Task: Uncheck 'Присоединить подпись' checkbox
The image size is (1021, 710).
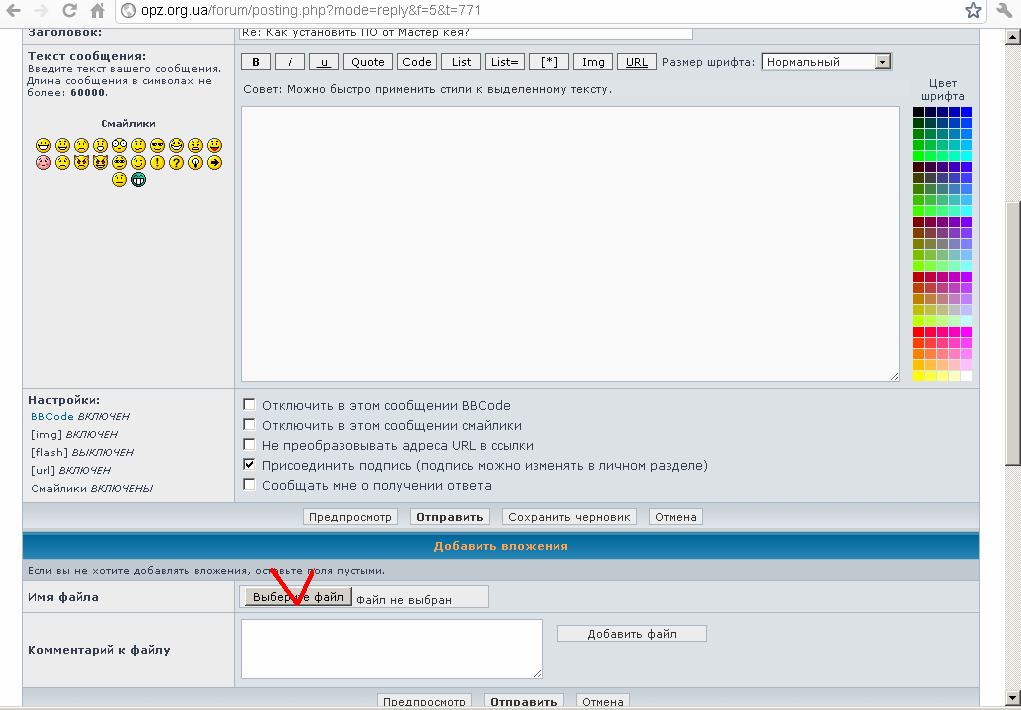Action: [250, 465]
